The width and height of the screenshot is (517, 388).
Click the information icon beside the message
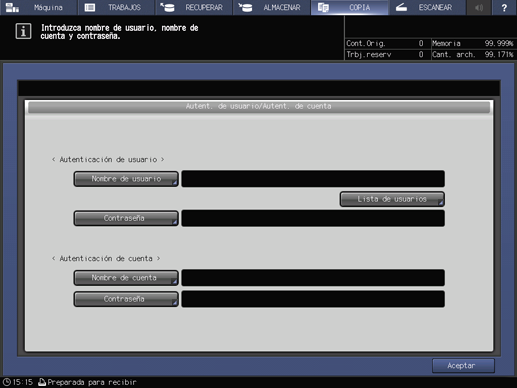coord(23,31)
